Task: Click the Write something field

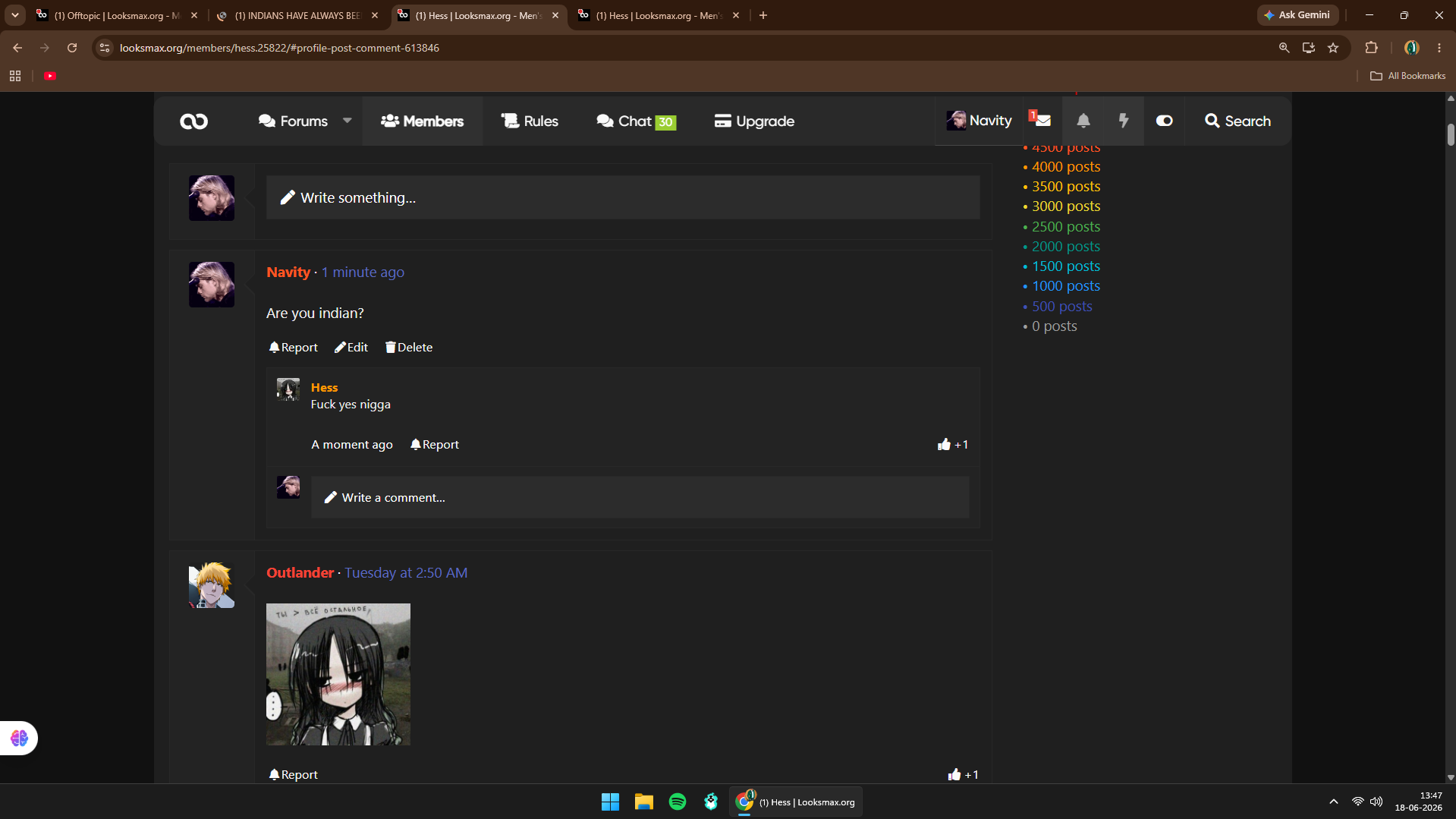Action: 623,197
